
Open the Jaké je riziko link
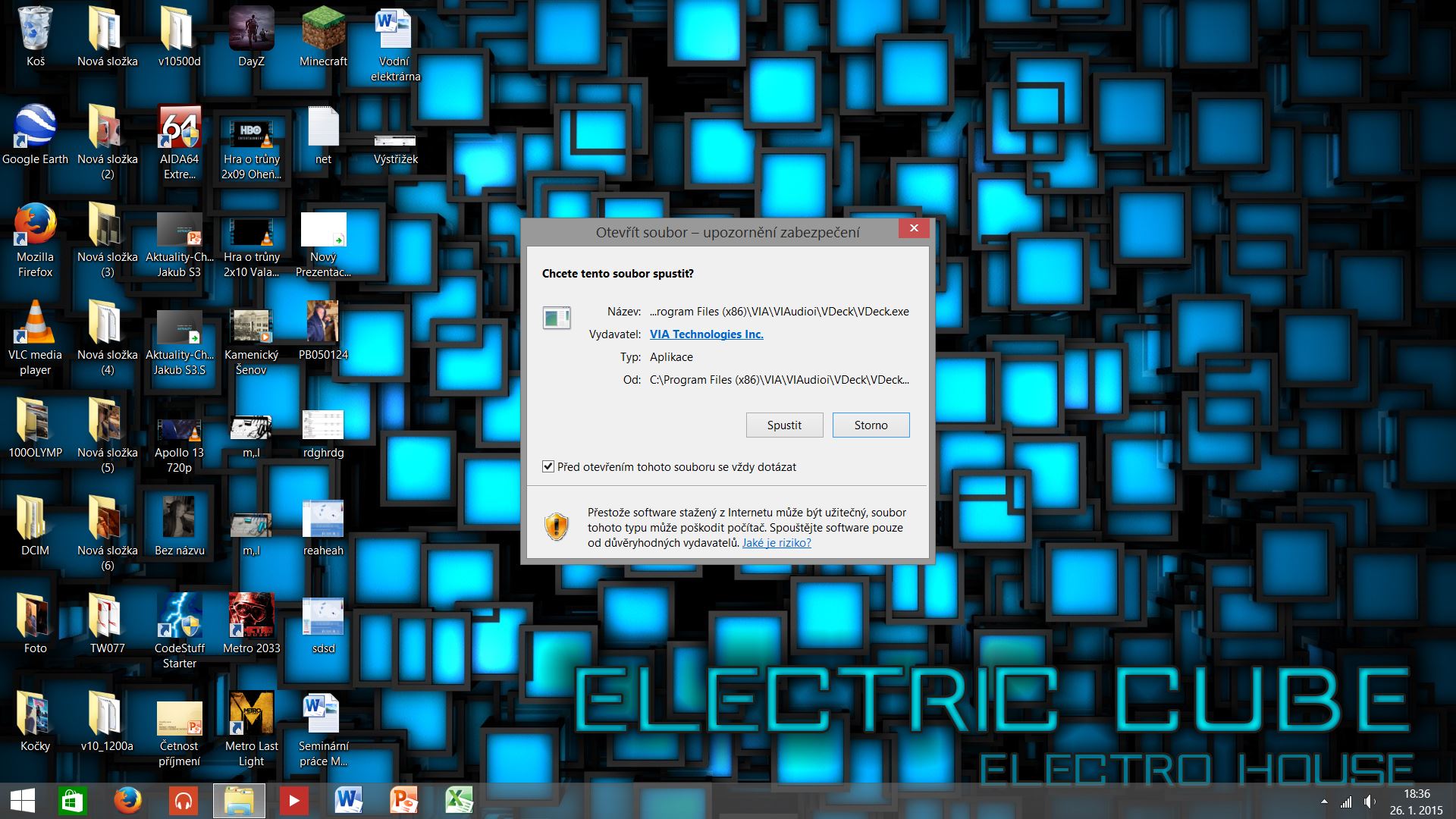coord(777,543)
